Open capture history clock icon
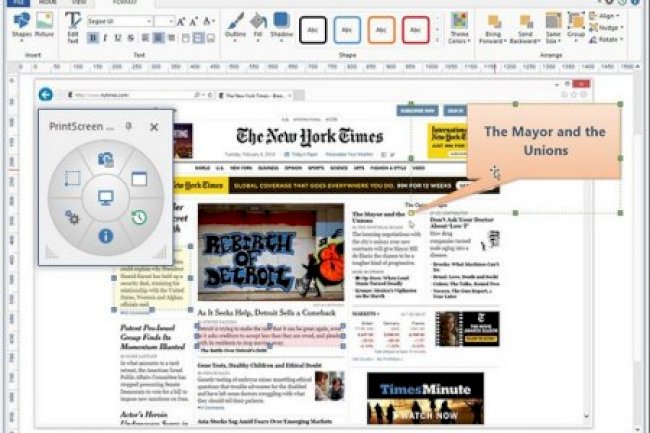The height and width of the screenshot is (433, 650). click(139, 217)
